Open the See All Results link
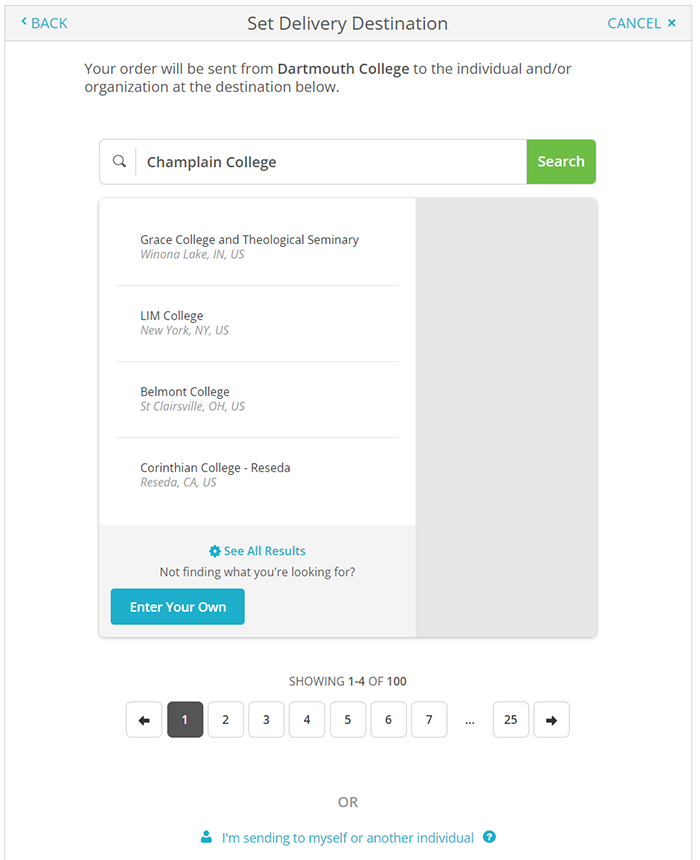 (264, 551)
